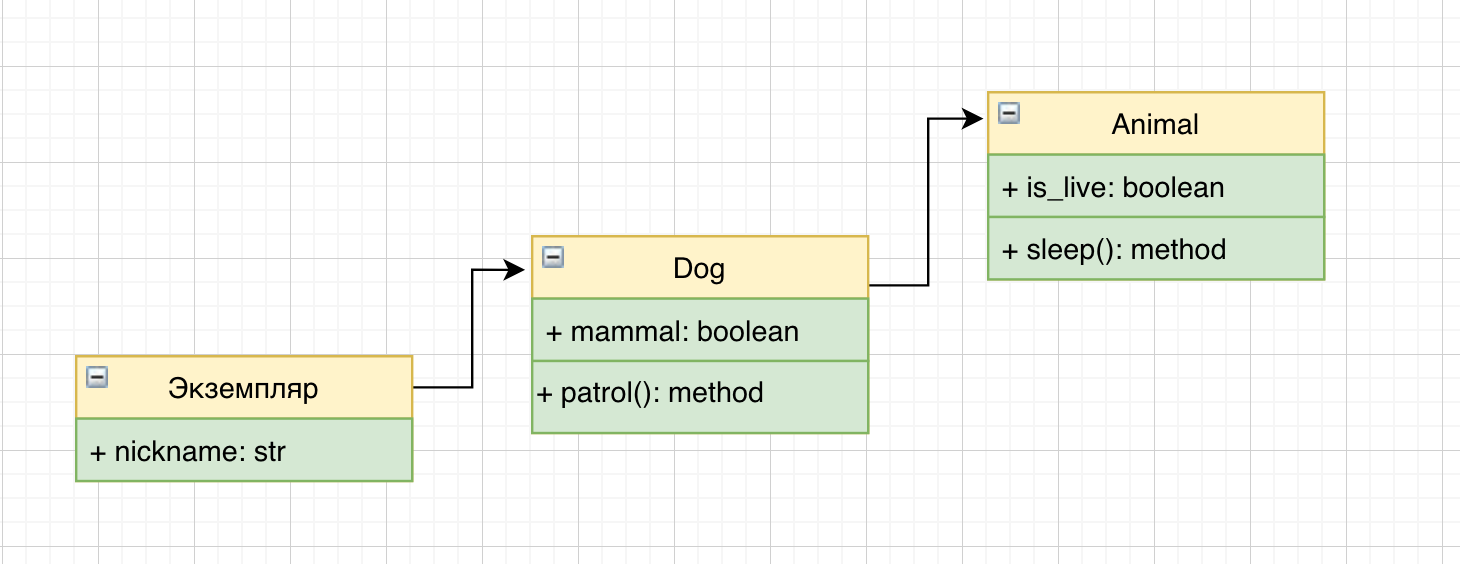Select vertical segment of Экземпляр-to-Dog connector
Screen dimensions: 1460x564
[x=472, y=328]
